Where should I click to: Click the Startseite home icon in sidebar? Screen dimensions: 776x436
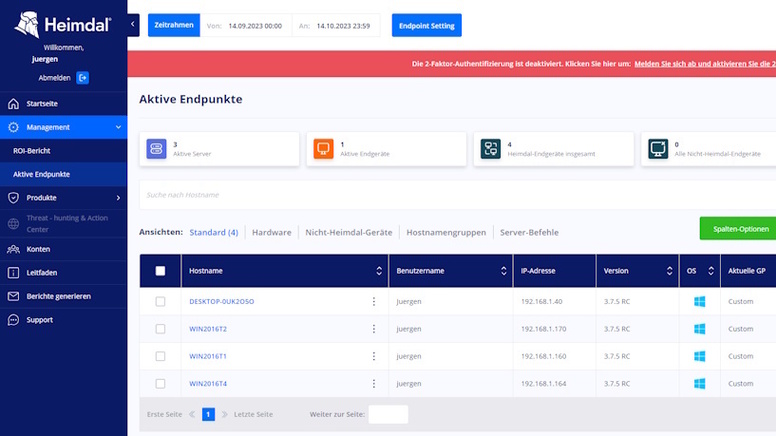click(13, 104)
